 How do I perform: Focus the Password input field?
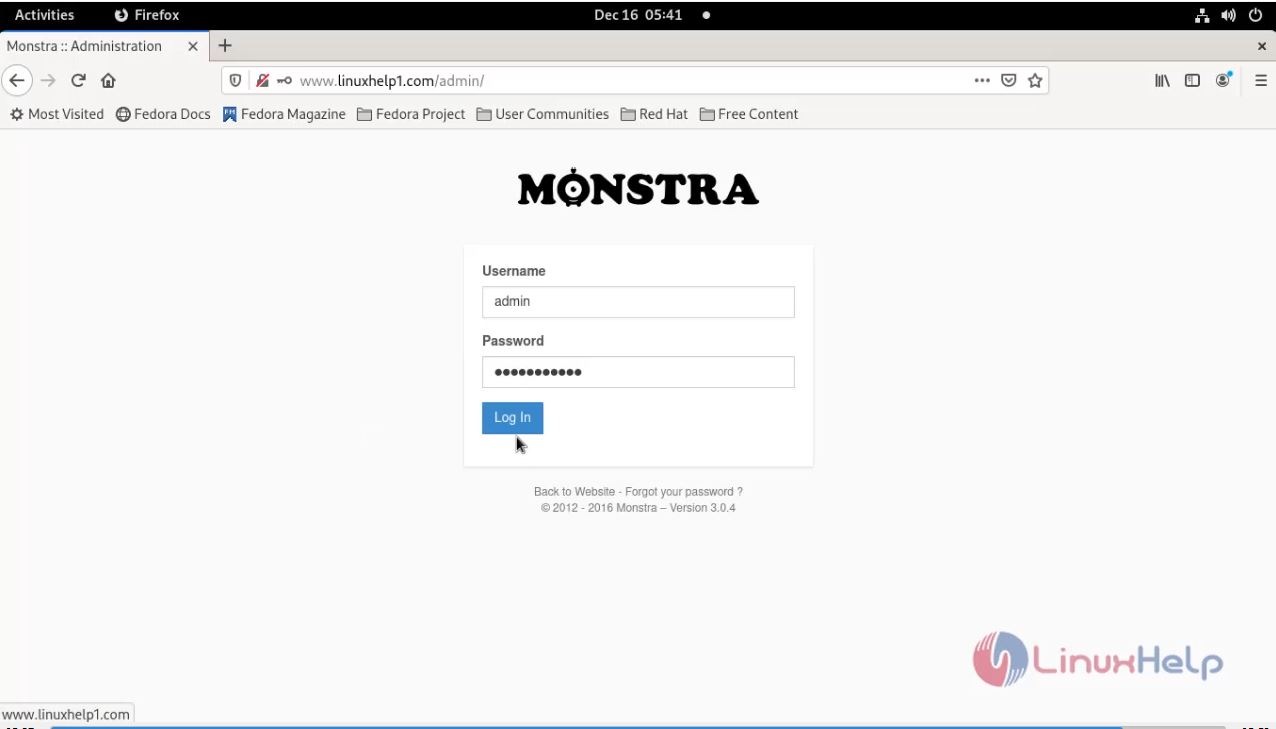[638, 372]
